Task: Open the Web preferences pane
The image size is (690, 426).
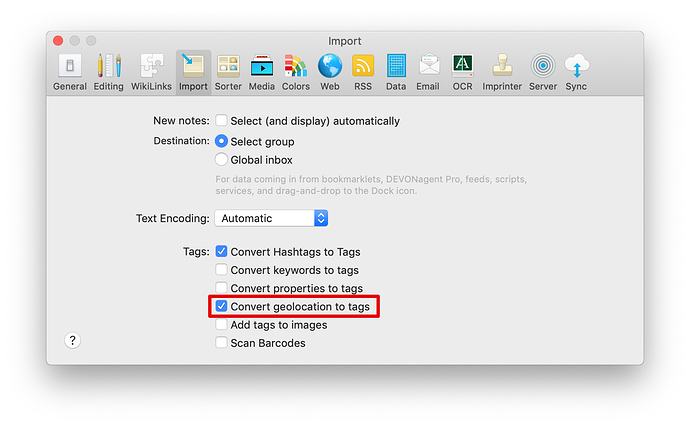Action: point(330,72)
